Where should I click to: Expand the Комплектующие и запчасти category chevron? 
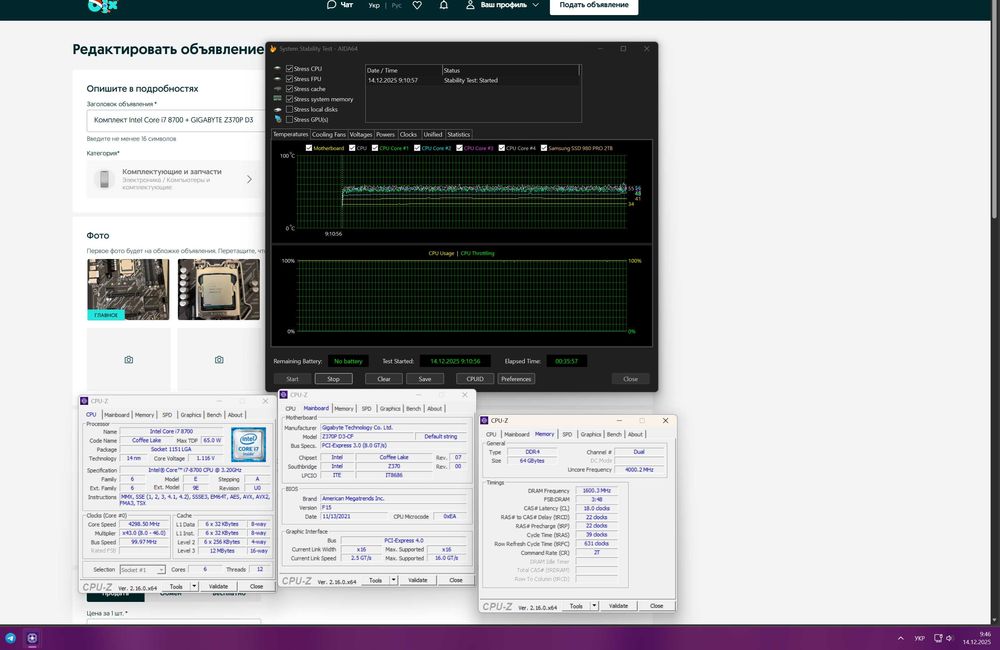coord(249,179)
